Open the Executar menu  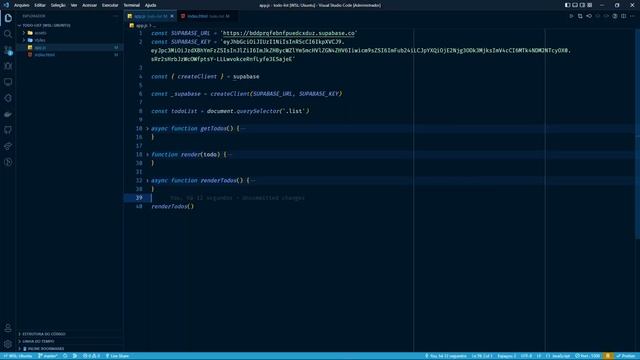click(x=110, y=5)
